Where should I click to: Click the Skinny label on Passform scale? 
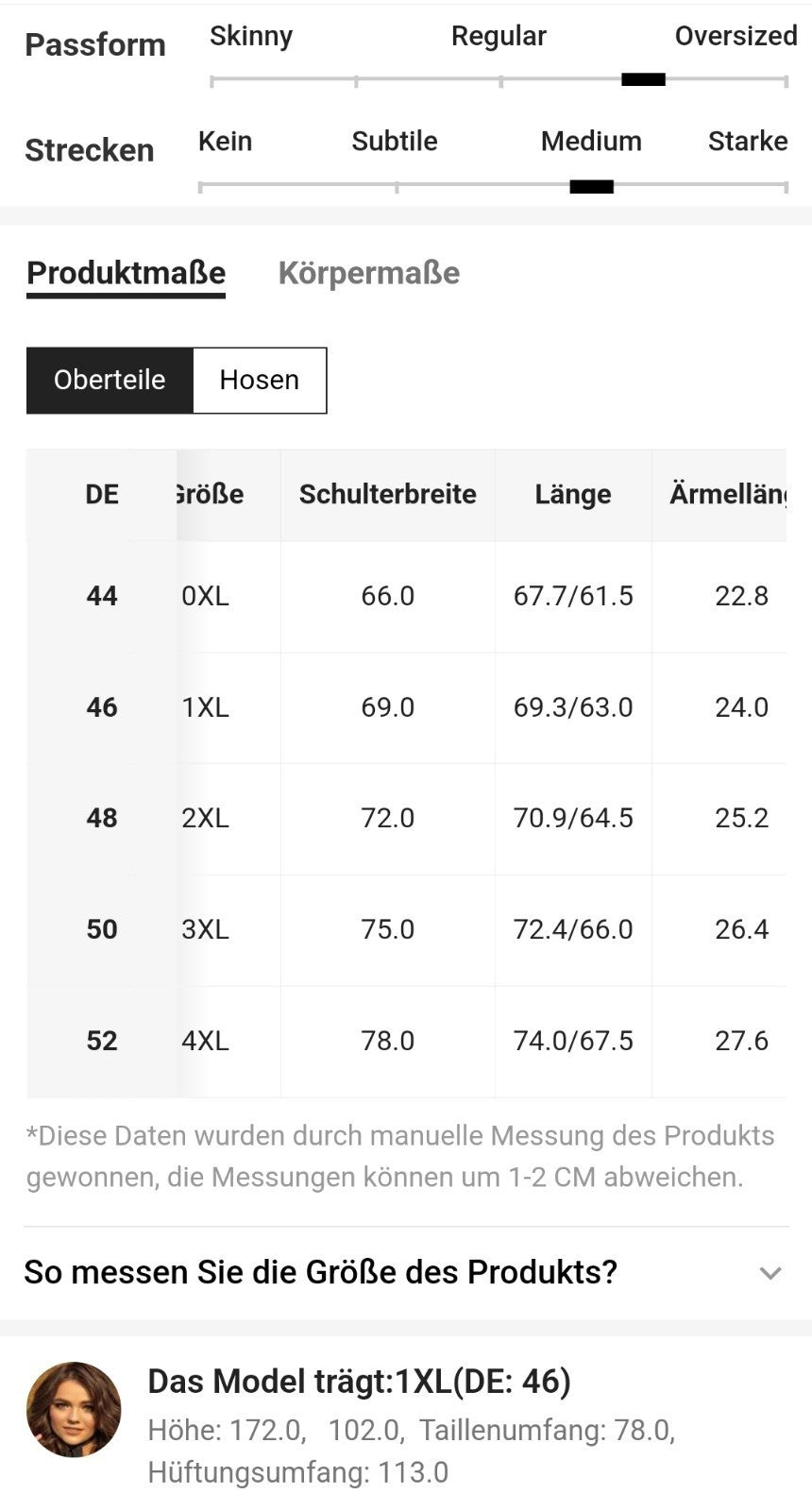[251, 36]
